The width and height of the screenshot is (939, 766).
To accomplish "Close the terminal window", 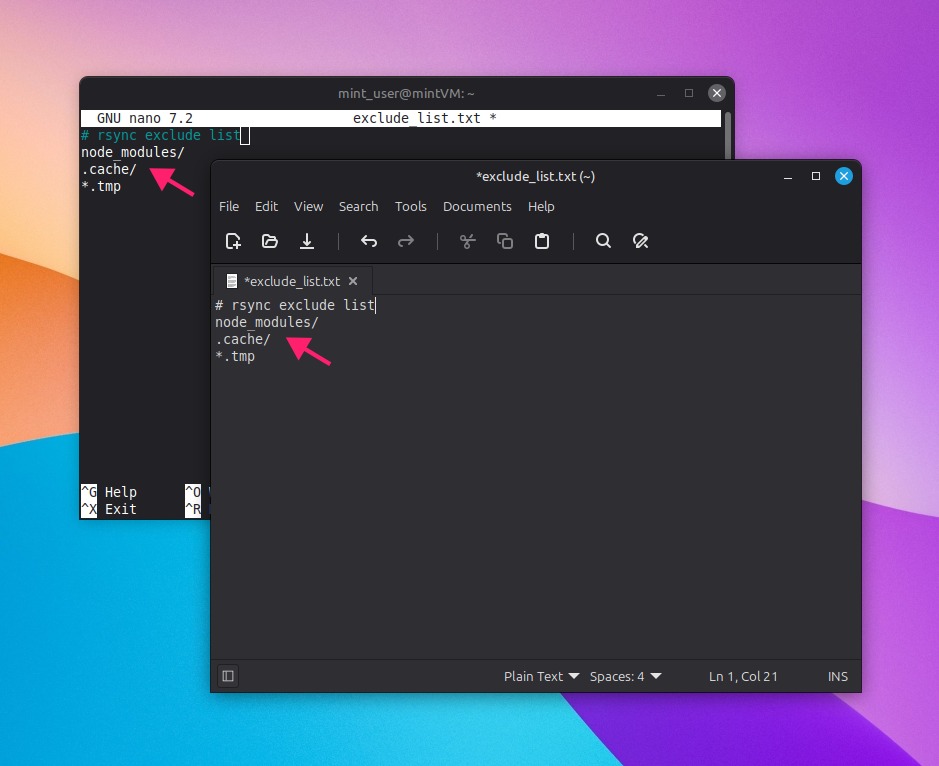I will click(717, 93).
